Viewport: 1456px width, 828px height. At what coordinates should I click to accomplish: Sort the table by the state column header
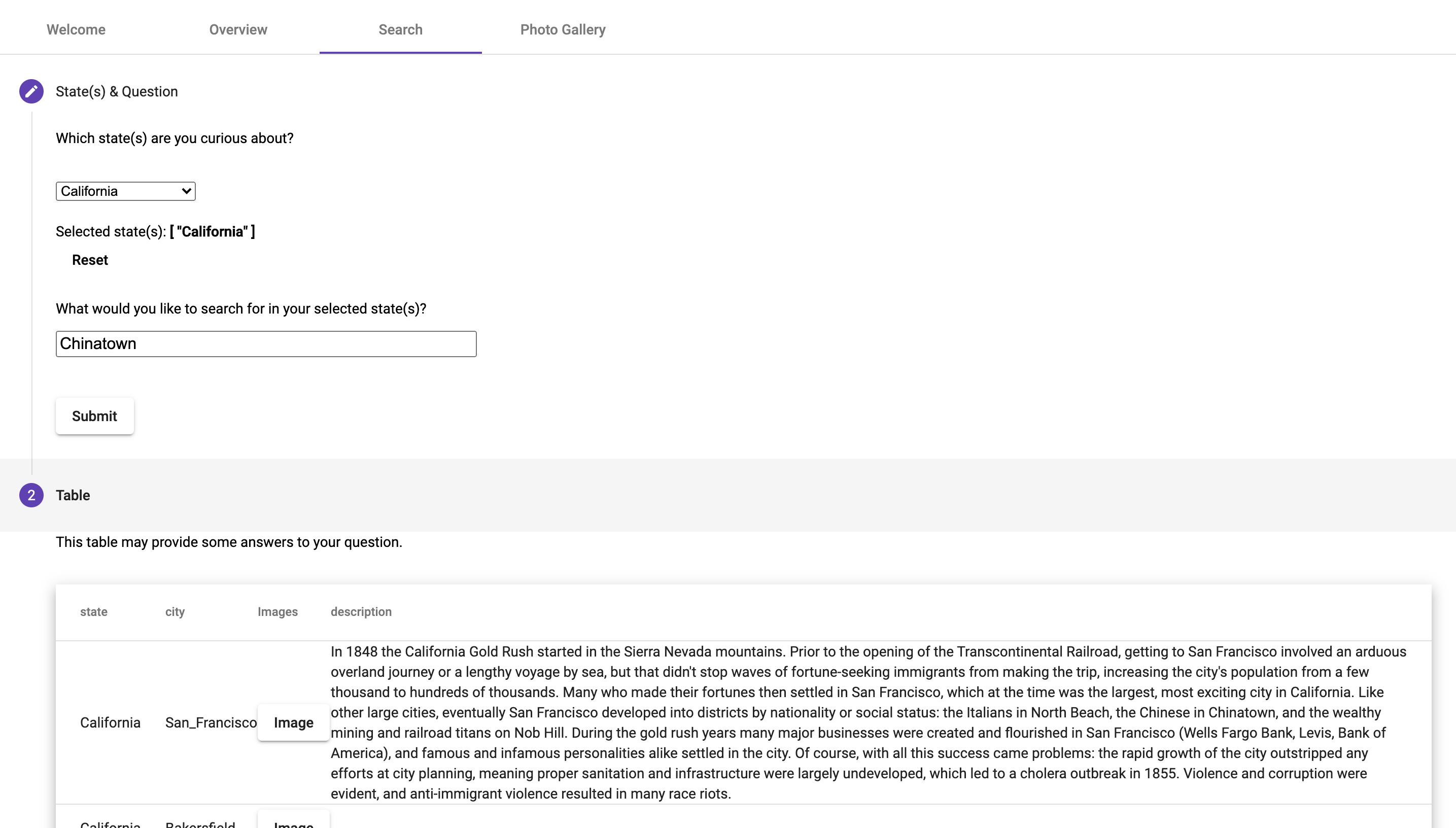(x=93, y=611)
